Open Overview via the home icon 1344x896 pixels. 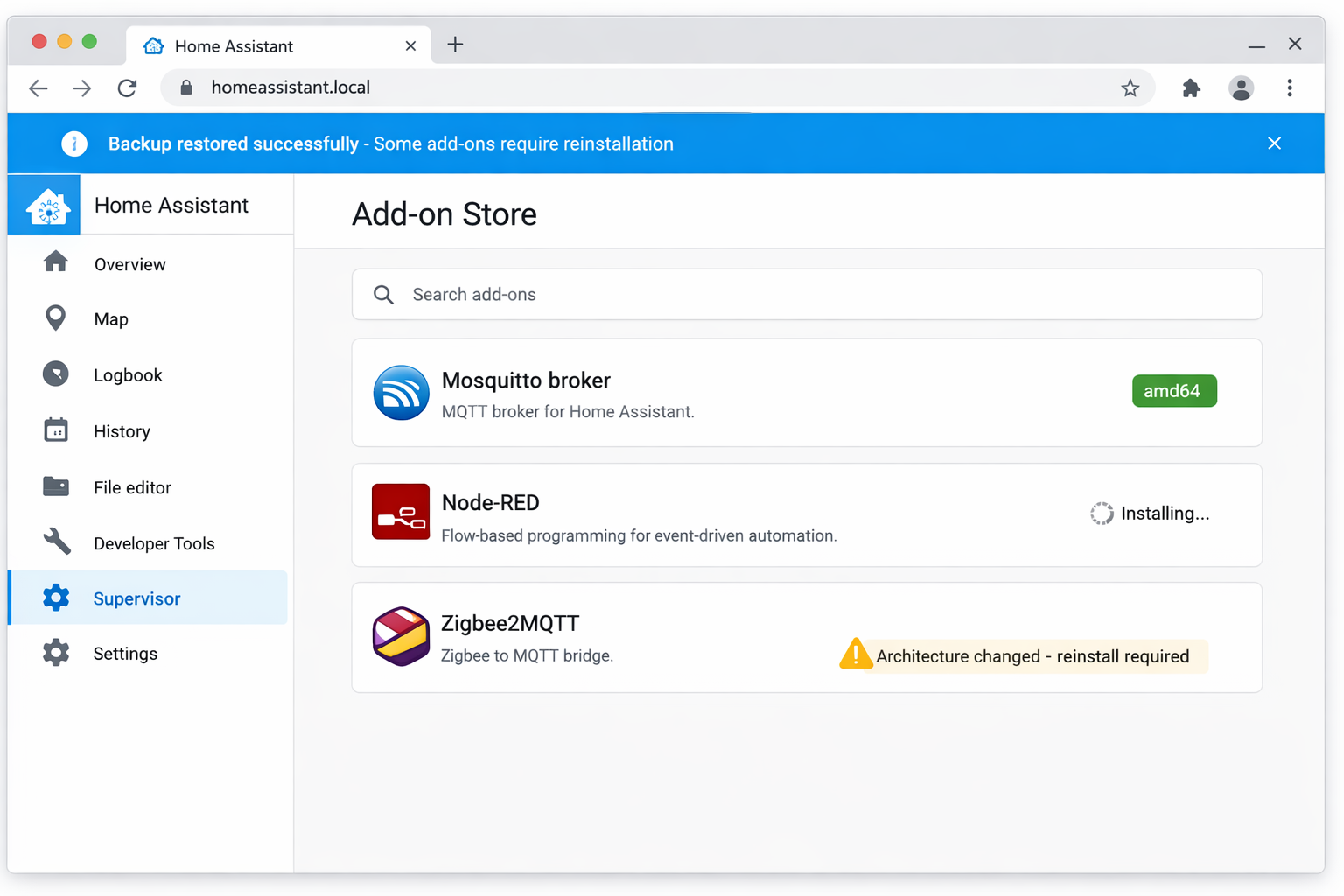(x=56, y=263)
